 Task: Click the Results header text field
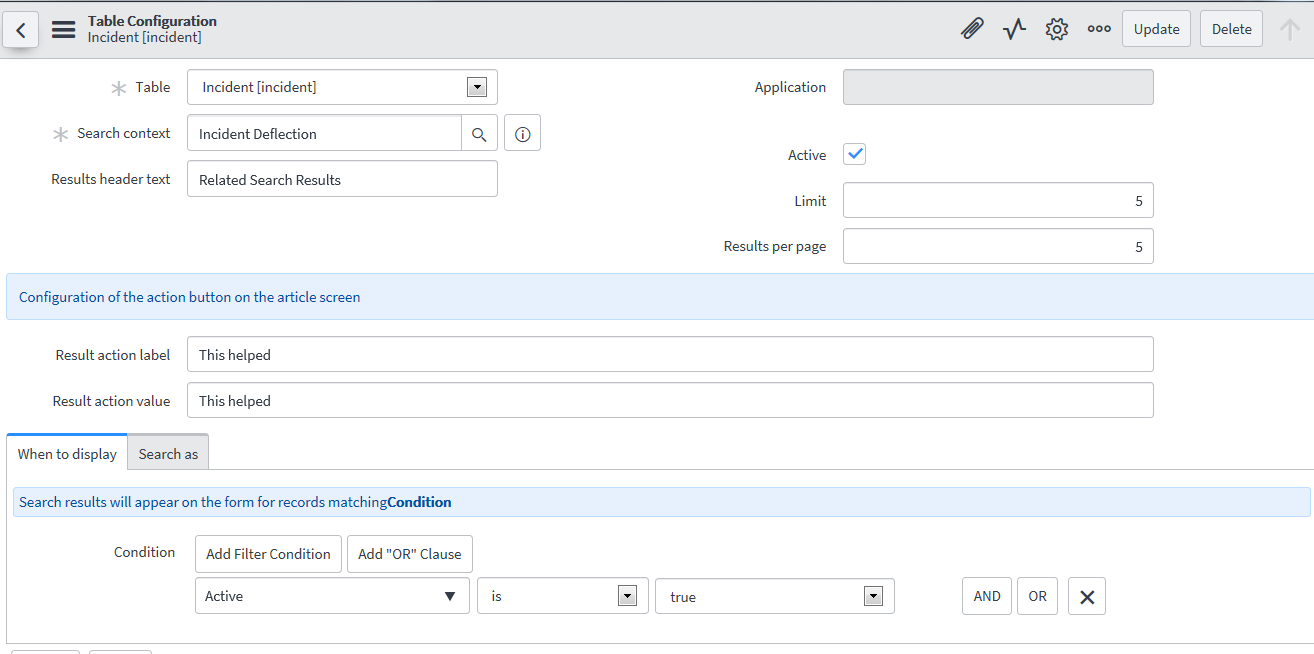pos(342,180)
